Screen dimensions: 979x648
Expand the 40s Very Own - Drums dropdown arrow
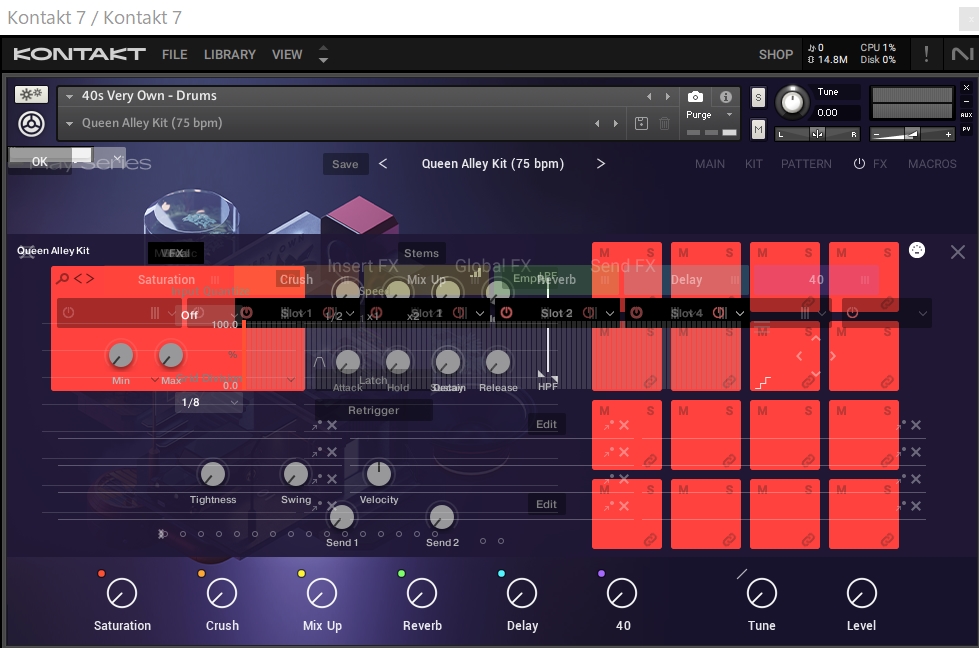[69, 96]
